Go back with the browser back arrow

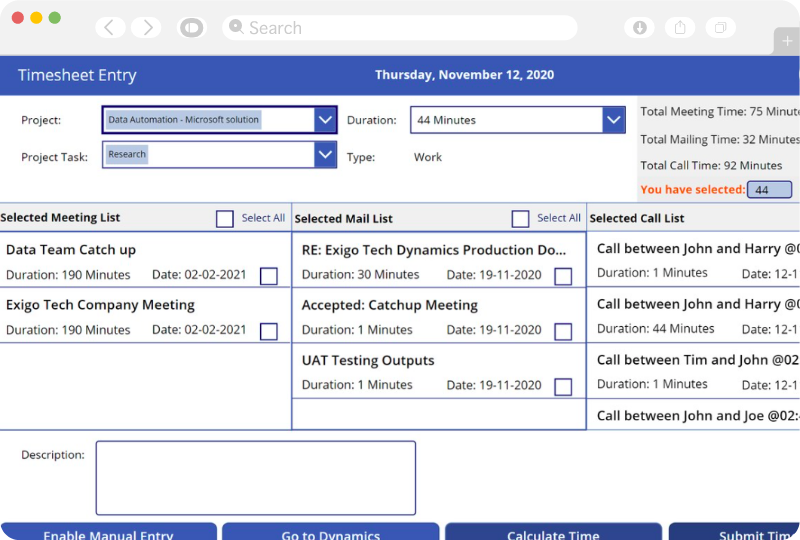pyautogui.click(x=110, y=28)
